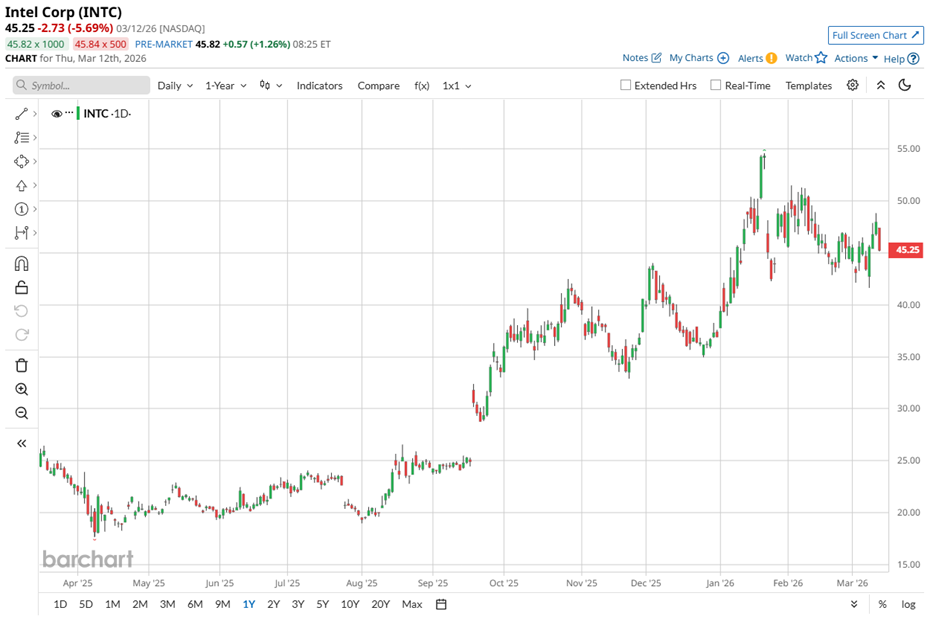Open chart settings gear
Viewport: 936px width, 619px height.
click(852, 85)
